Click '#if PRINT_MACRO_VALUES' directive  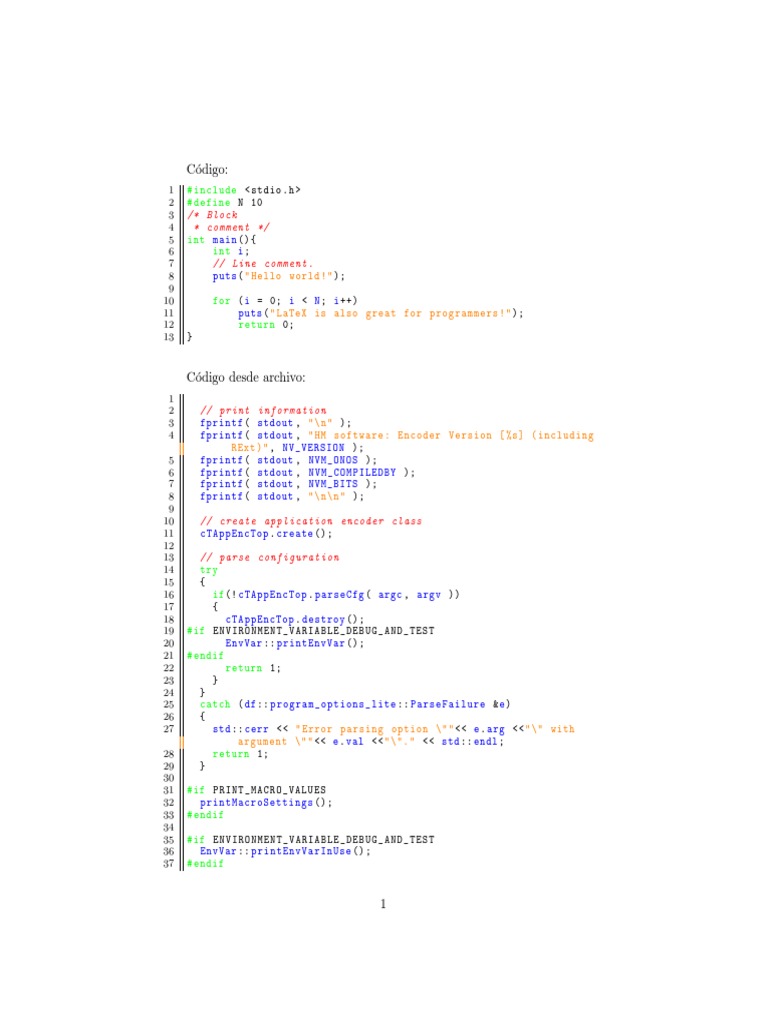click(256, 790)
